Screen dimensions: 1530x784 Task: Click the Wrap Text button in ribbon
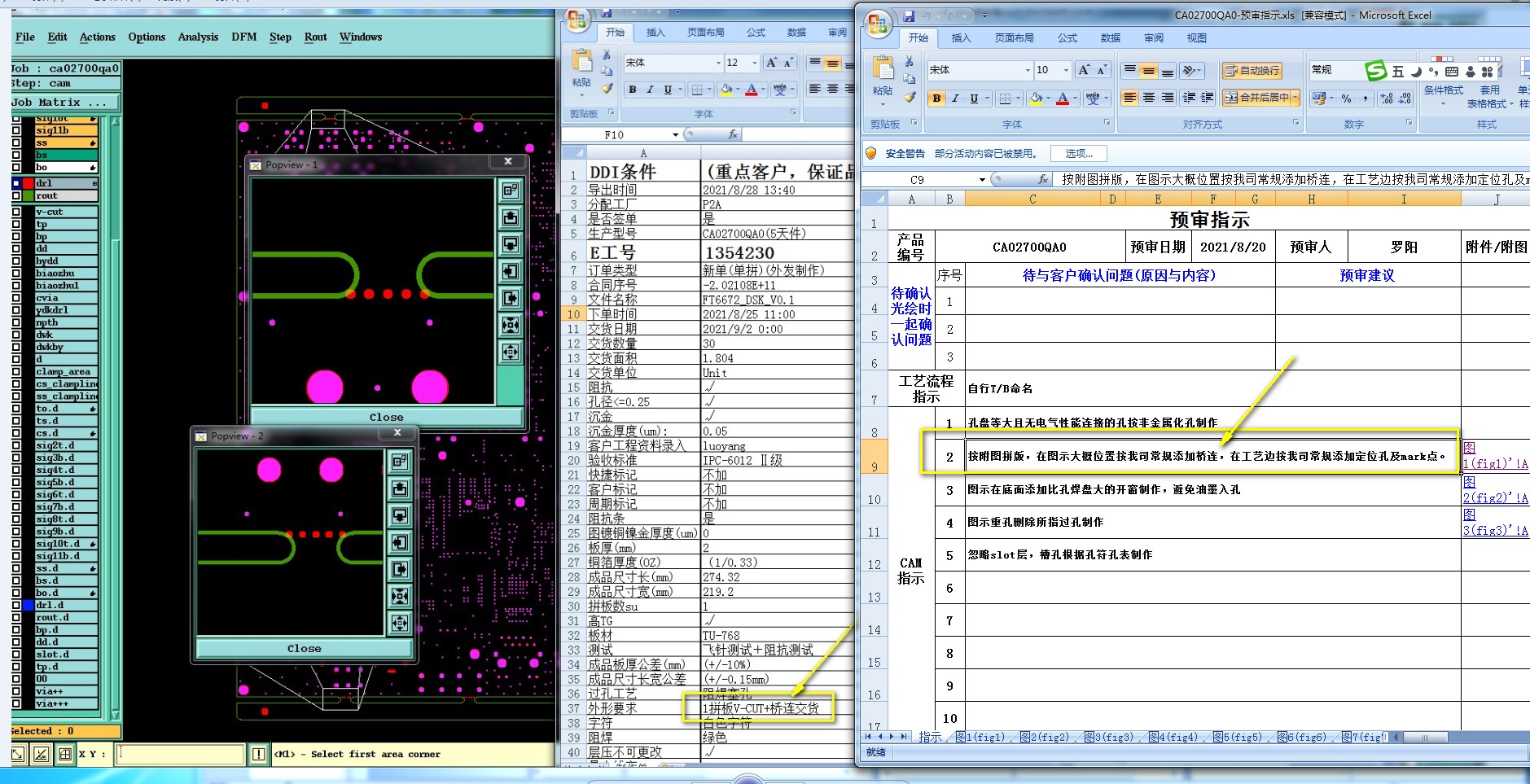(1252, 71)
